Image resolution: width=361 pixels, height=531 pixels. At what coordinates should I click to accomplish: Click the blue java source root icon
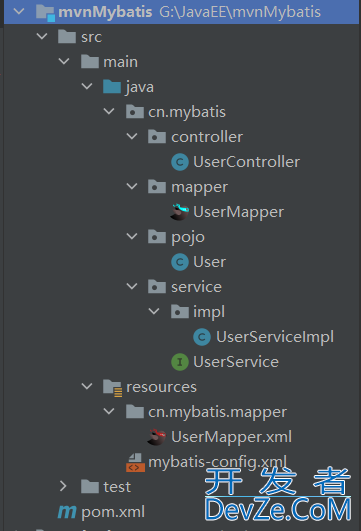(x=112, y=87)
